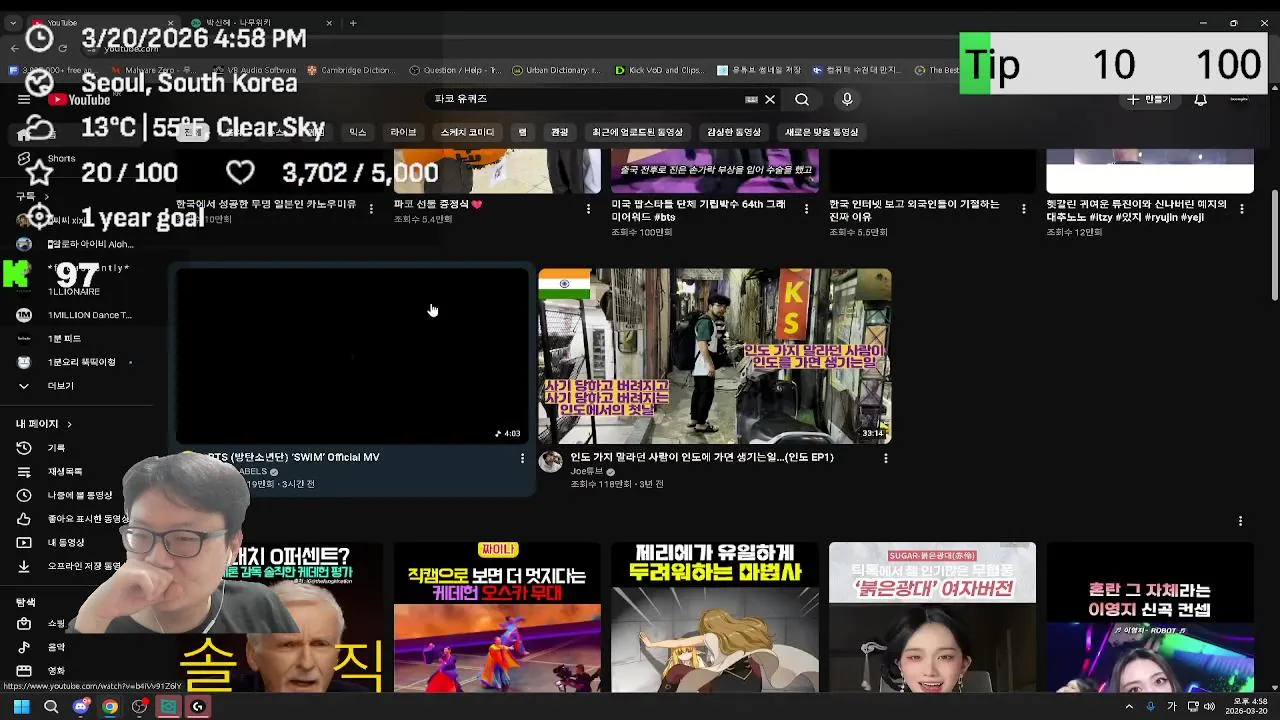1280x720 pixels.
Task: Open more options for 카노우미유 video
Action: click(371, 208)
